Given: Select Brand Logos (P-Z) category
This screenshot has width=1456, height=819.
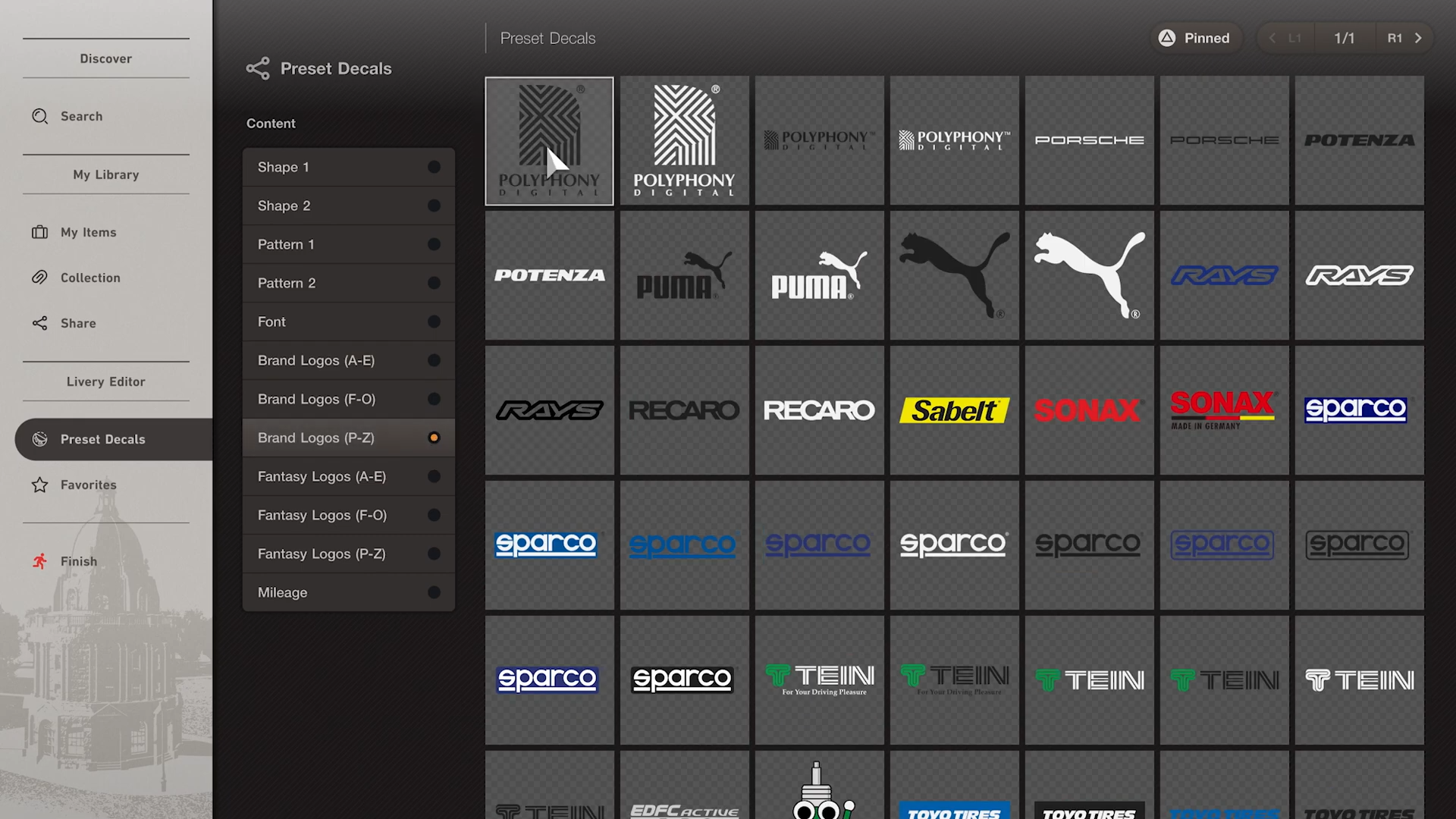Looking at the screenshot, I should [x=349, y=438].
